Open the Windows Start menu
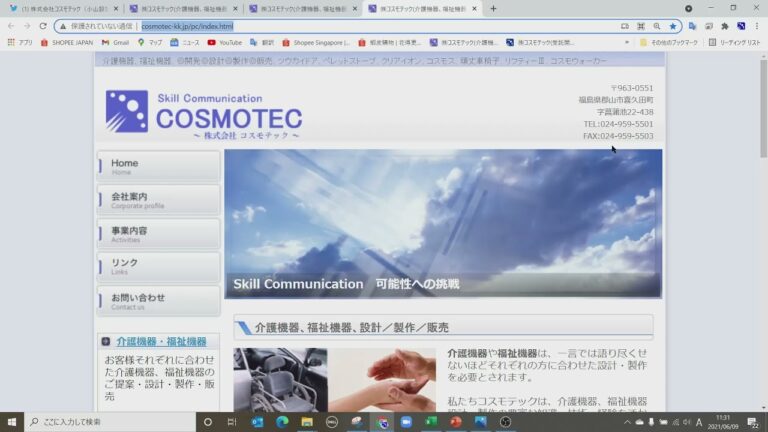This screenshot has height=432, width=768. (x=12, y=422)
